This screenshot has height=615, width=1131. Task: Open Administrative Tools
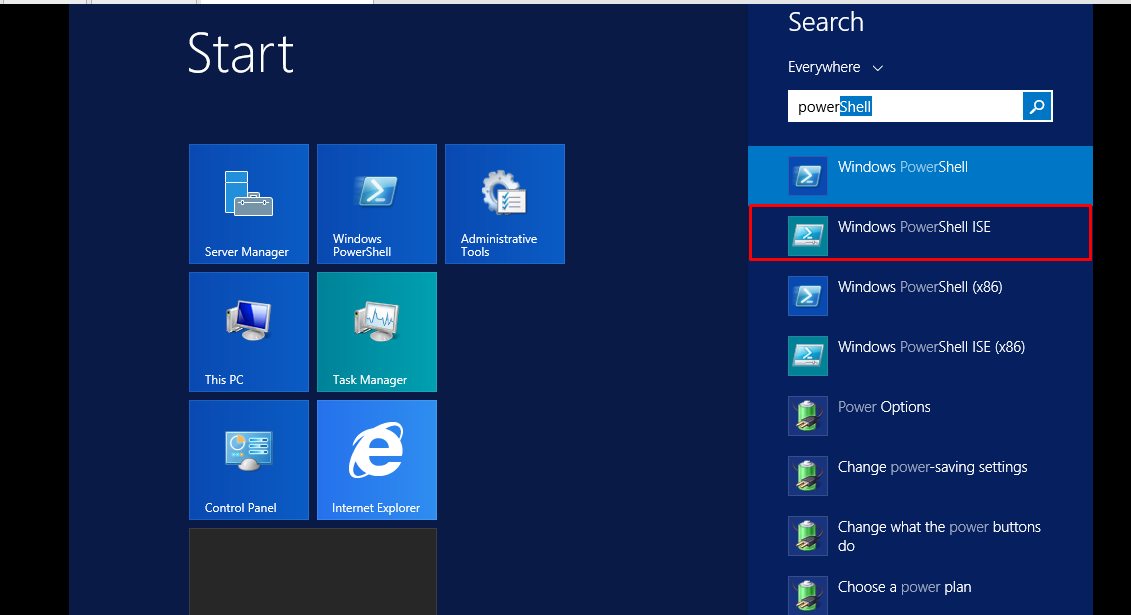504,204
